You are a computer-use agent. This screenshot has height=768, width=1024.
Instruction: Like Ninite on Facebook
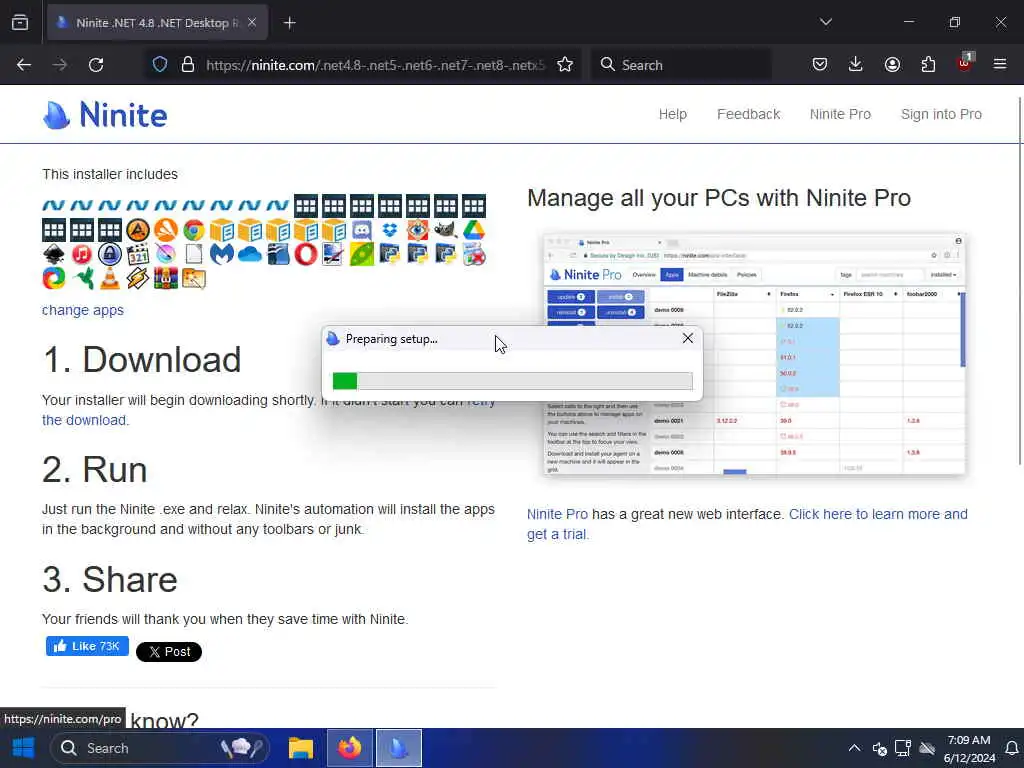[87, 646]
